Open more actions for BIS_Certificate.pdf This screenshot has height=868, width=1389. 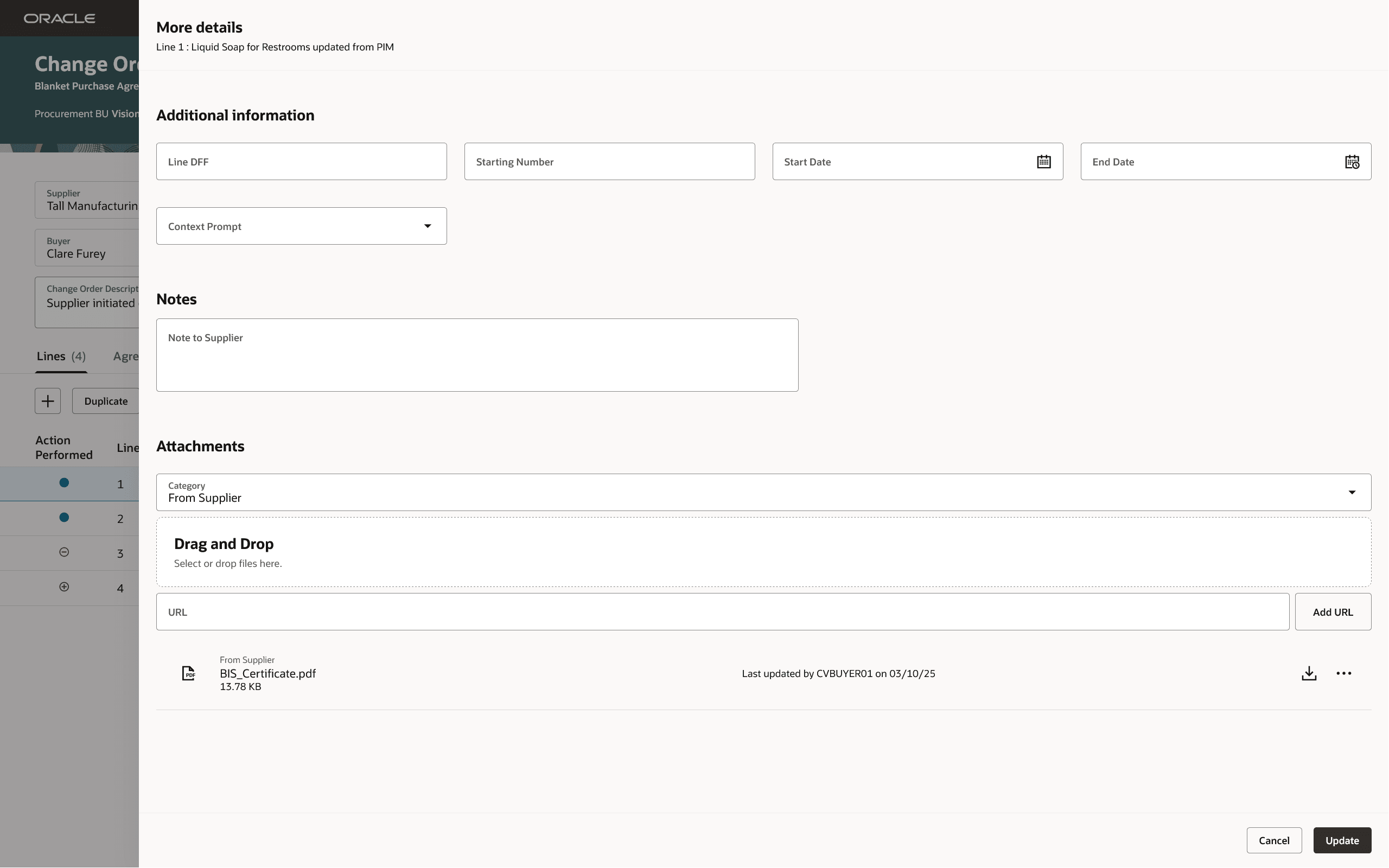(x=1343, y=673)
